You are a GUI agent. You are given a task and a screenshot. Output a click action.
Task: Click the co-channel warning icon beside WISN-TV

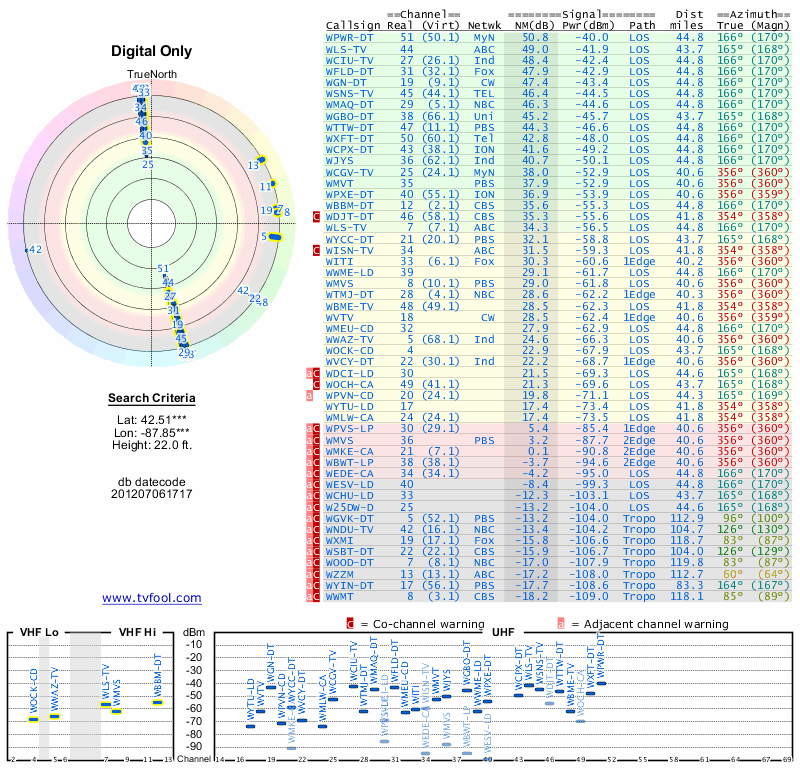316,251
